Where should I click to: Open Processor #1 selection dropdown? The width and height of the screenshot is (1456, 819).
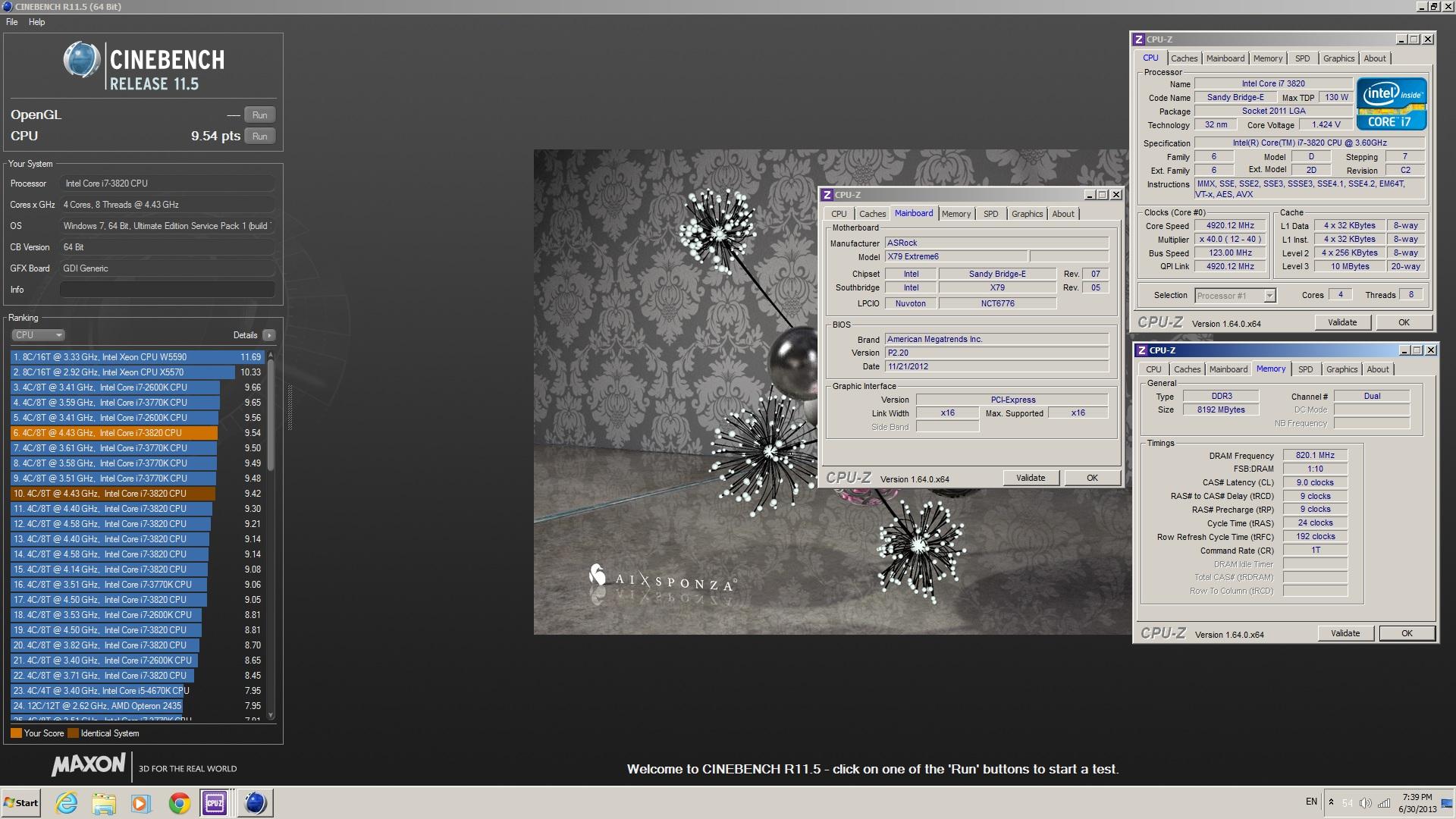[1235, 296]
